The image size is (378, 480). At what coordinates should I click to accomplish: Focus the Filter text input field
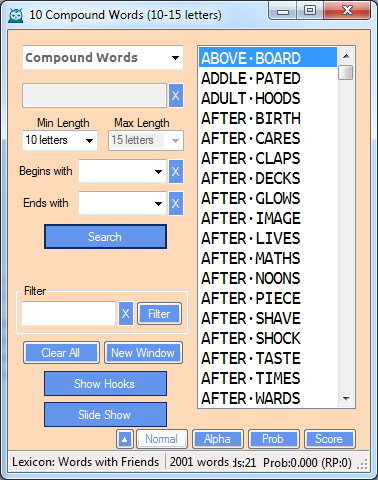coord(69,314)
